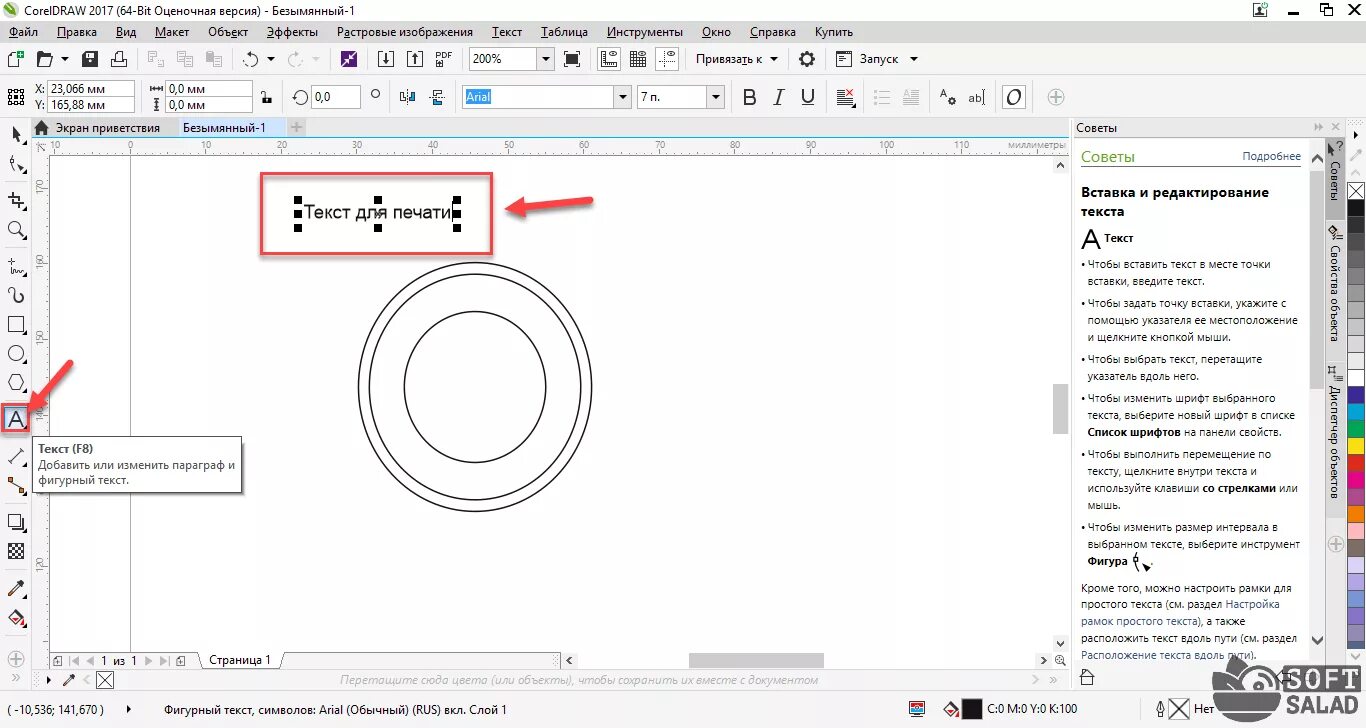Expand the Undo history arrow
Viewport: 1366px width, 728px height.
[x=271, y=59]
